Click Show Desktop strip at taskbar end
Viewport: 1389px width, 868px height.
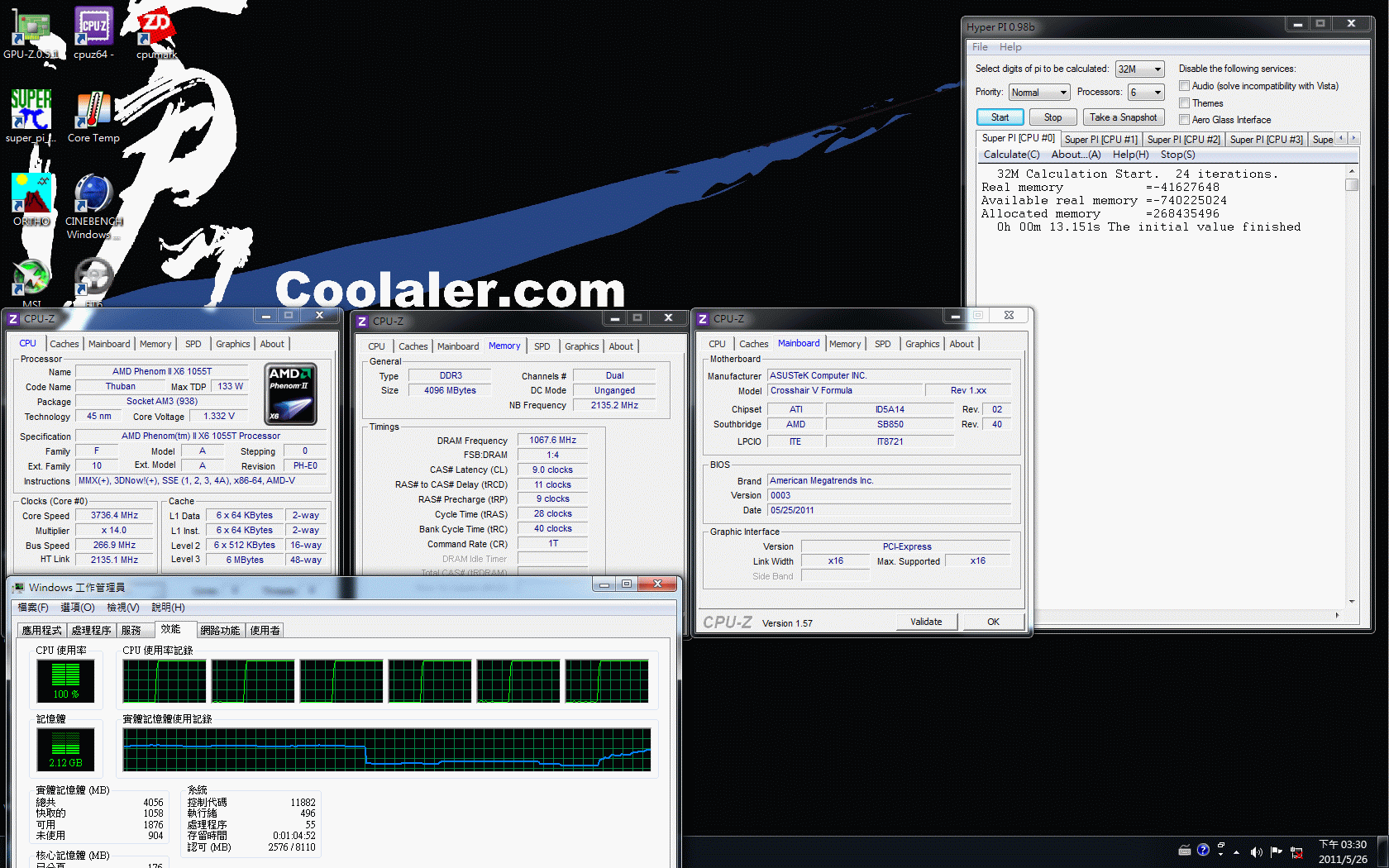(x=1383, y=851)
